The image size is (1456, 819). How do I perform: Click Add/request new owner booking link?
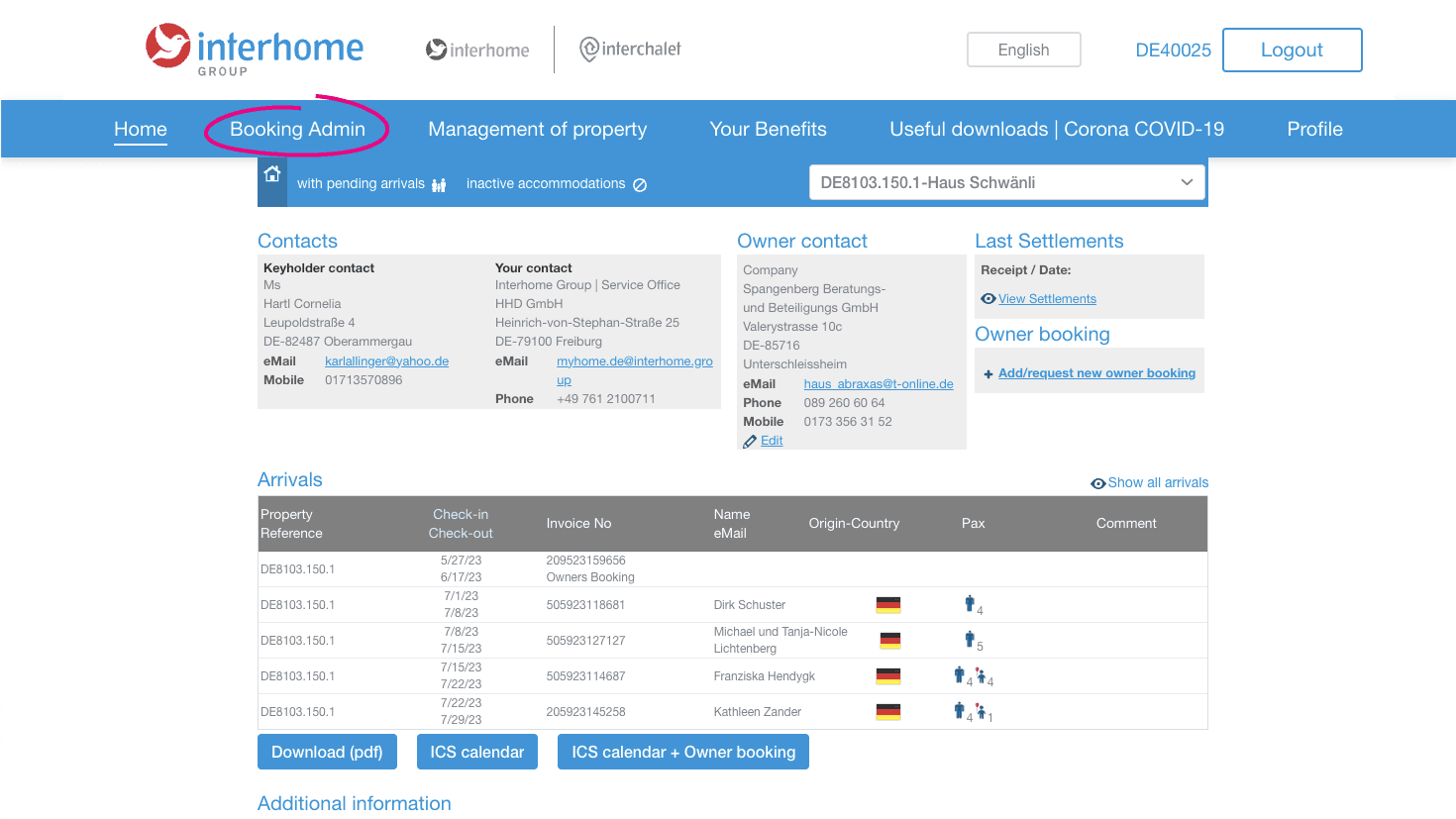[x=1096, y=373]
